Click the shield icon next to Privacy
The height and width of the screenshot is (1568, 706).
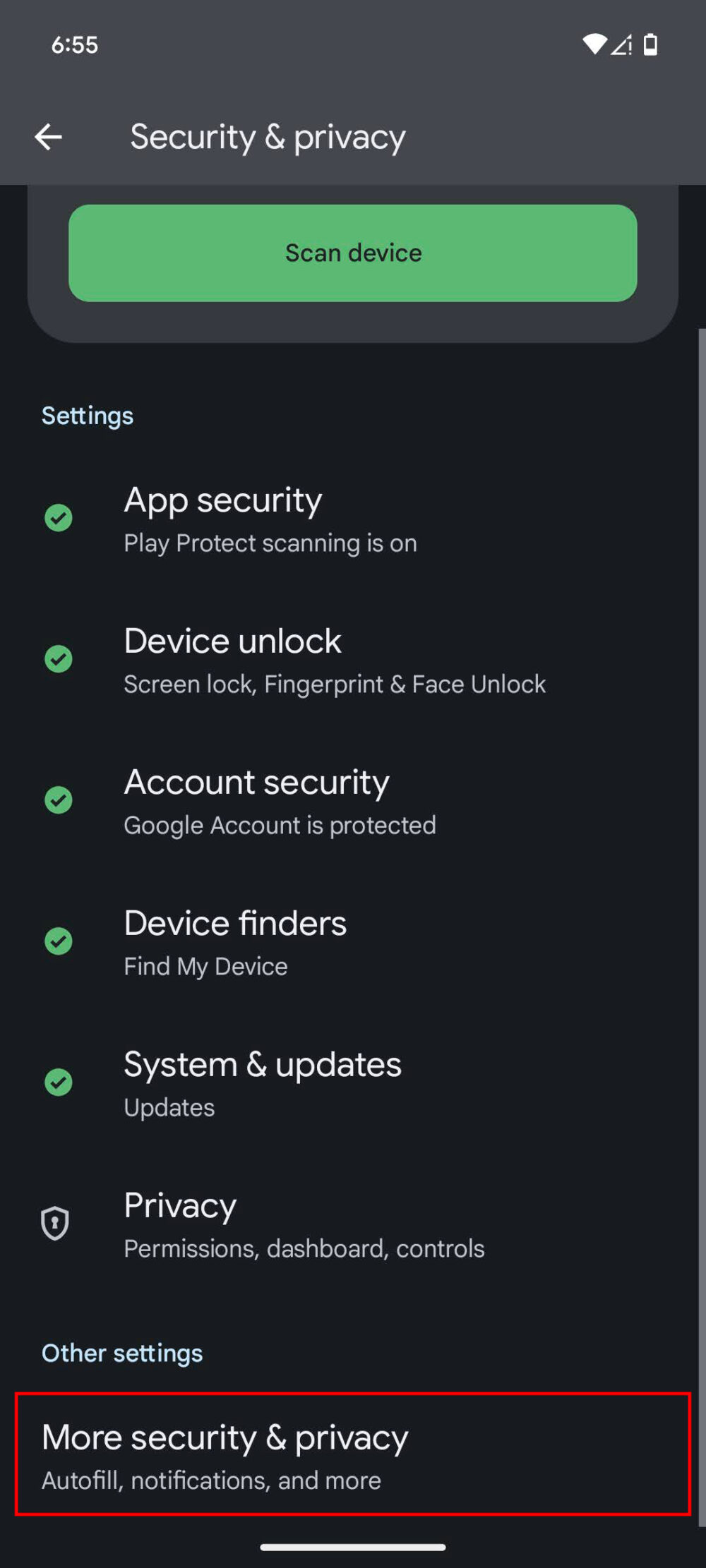tap(54, 1223)
